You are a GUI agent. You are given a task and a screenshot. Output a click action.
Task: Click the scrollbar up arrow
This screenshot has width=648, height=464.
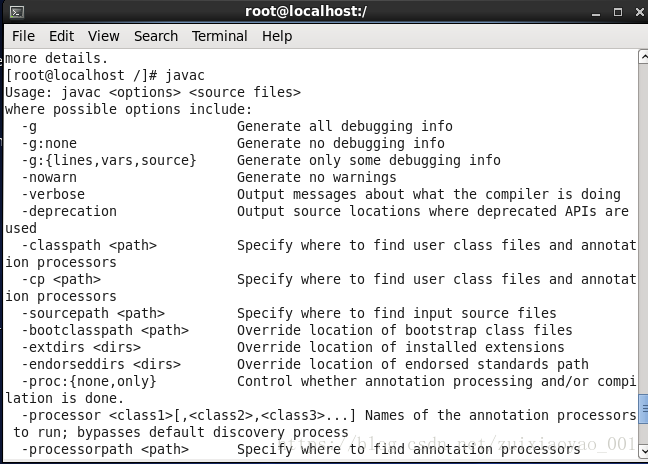click(643, 57)
